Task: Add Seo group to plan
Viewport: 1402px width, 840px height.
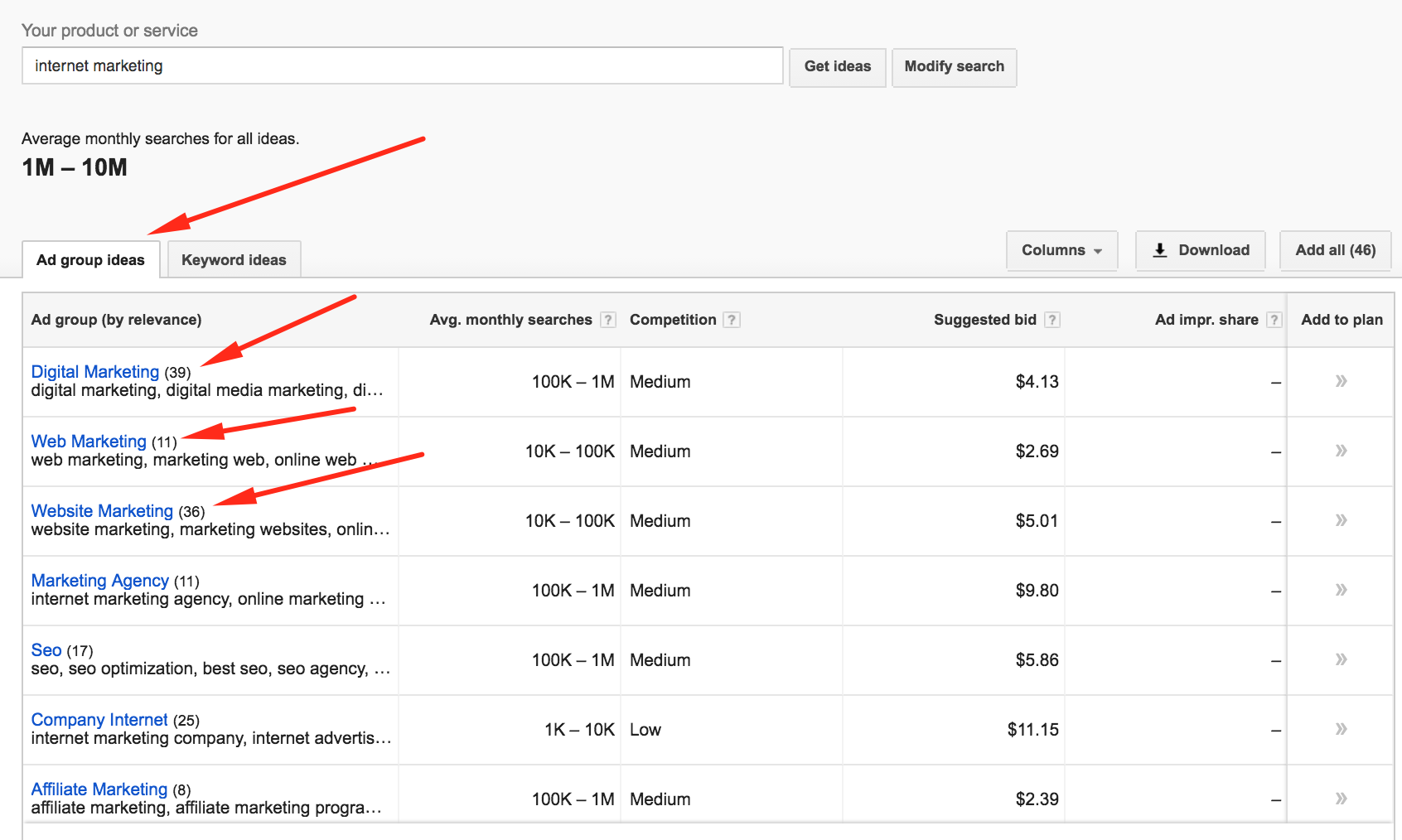Action: click(x=1341, y=659)
